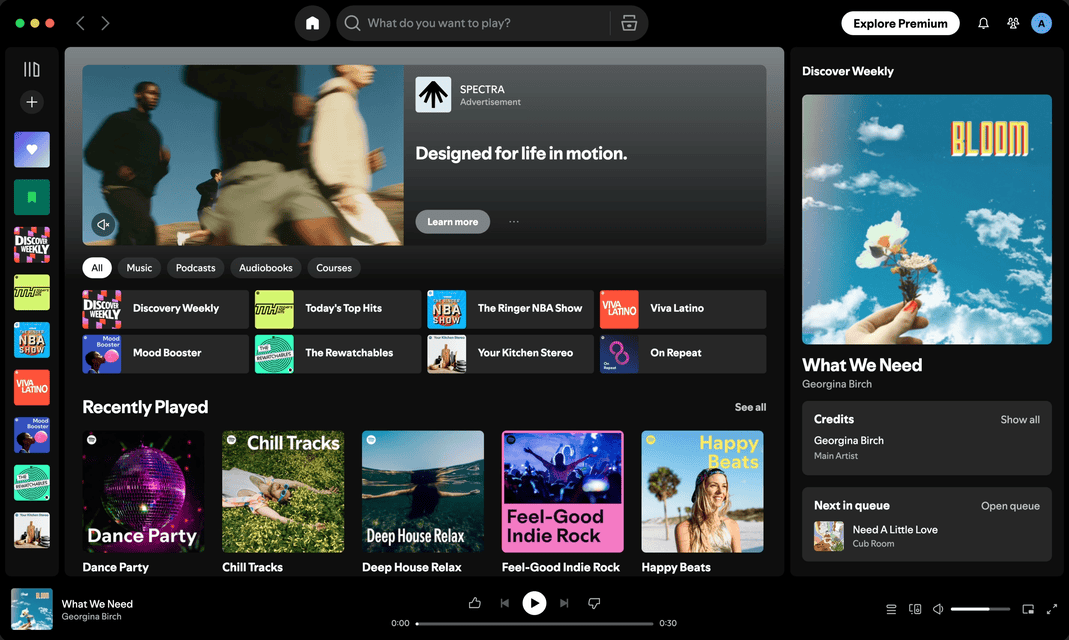Viewport: 1069px width, 640px height.
Task: Toggle the Queue icon in player bar
Action: click(x=891, y=609)
